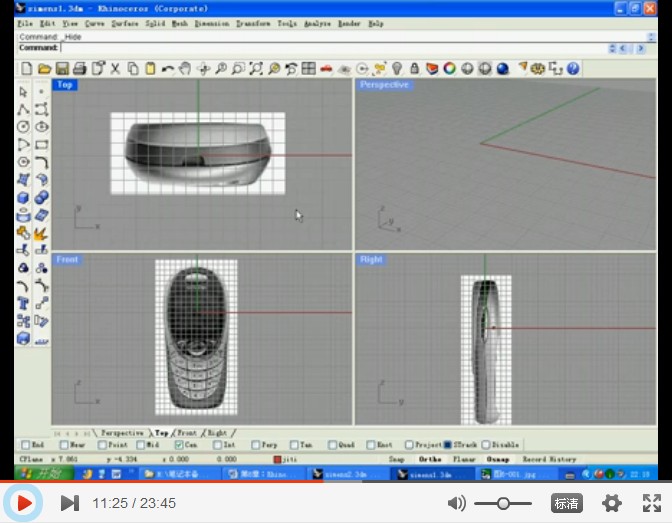Open the four viewports layout icon
This screenshot has height=523, width=672.
pyautogui.click(x=309, y=69)
